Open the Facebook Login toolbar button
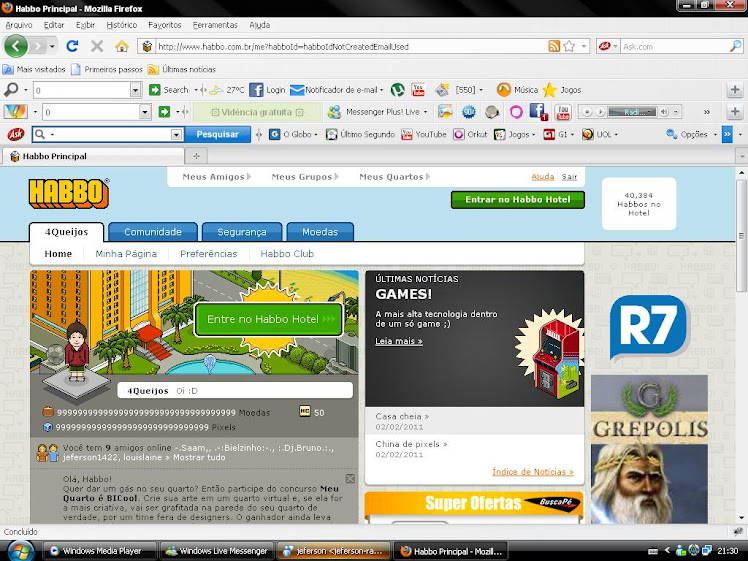Image resolution: width=748 pixels, height=561 pixels. [267, 90]
